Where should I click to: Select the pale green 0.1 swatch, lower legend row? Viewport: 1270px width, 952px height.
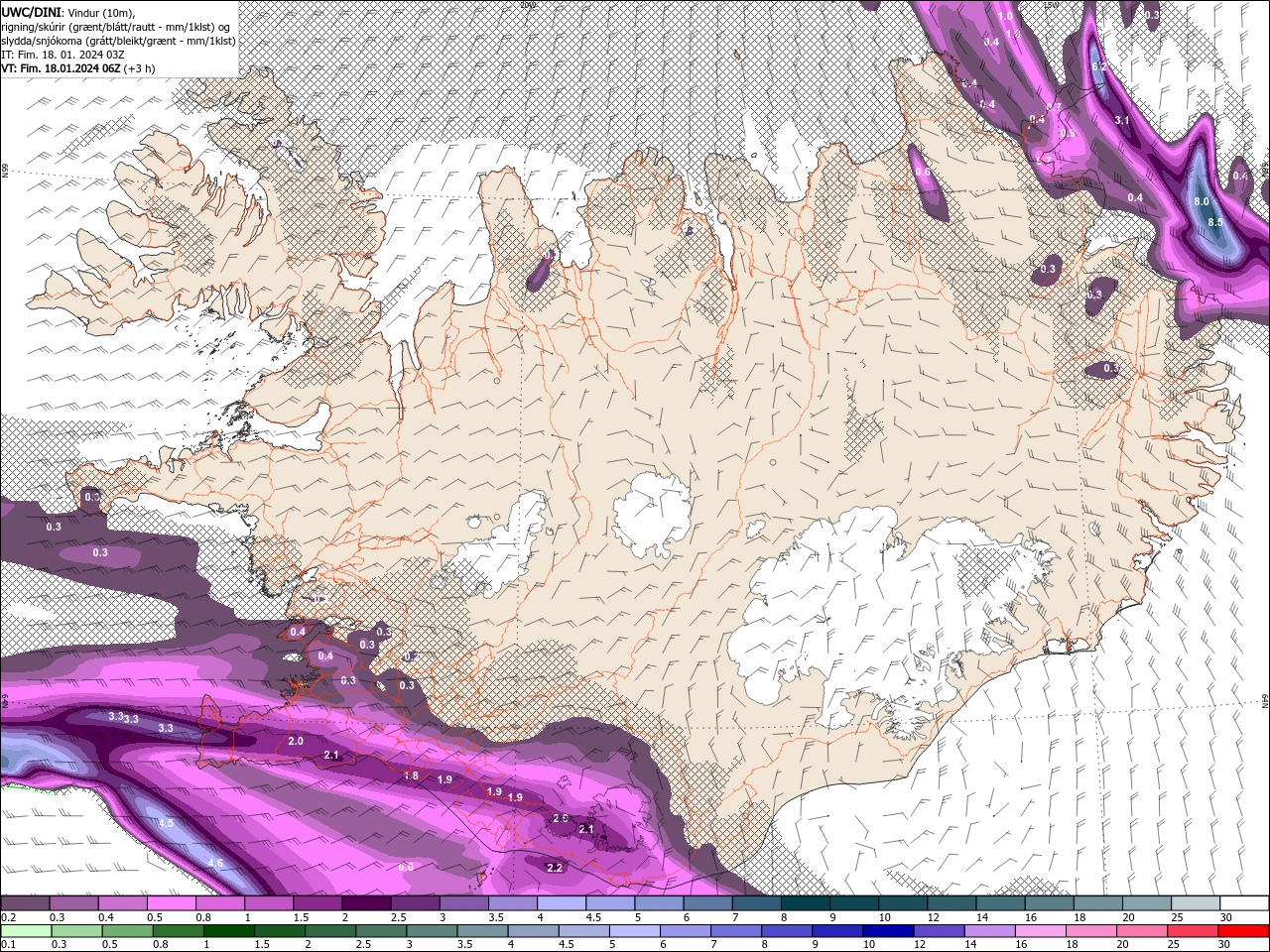(x=25, y=931)
